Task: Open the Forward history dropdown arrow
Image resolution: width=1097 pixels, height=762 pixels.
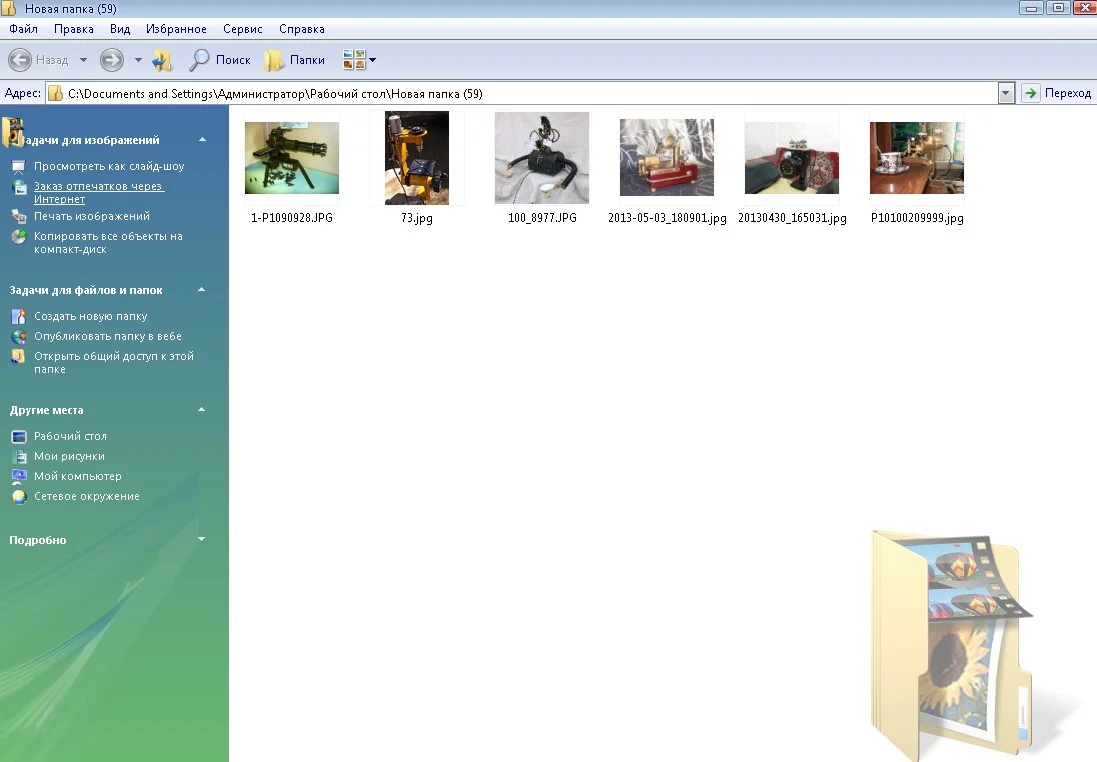Action: click(x=138, y=59)
